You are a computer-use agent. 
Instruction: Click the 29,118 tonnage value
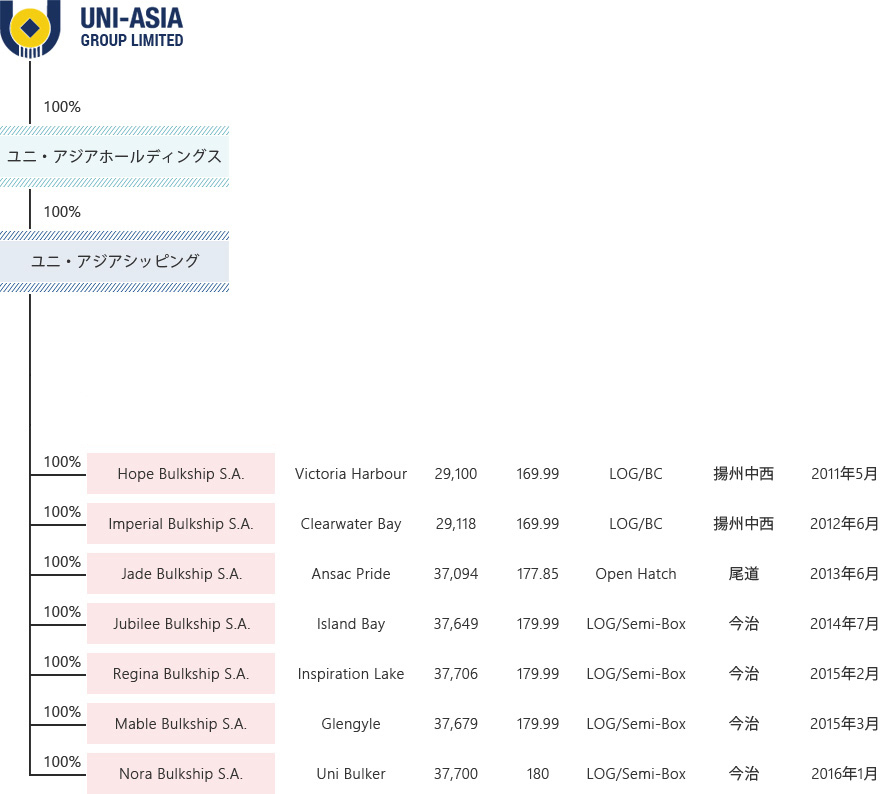click(x=456, y=524)
